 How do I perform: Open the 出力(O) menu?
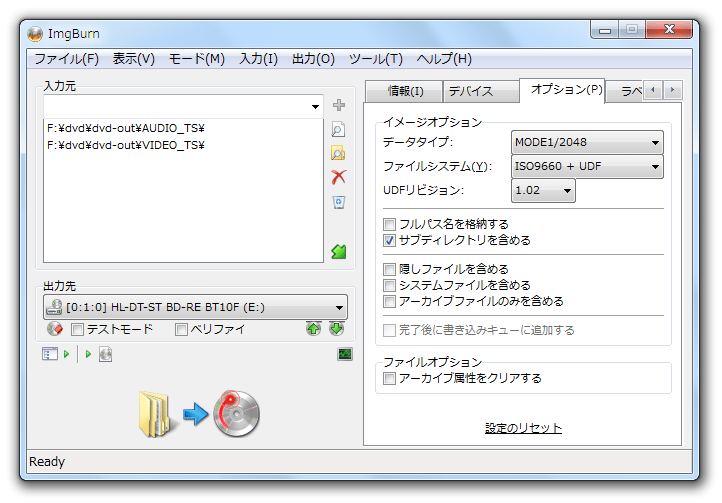(x=313, y=59)
